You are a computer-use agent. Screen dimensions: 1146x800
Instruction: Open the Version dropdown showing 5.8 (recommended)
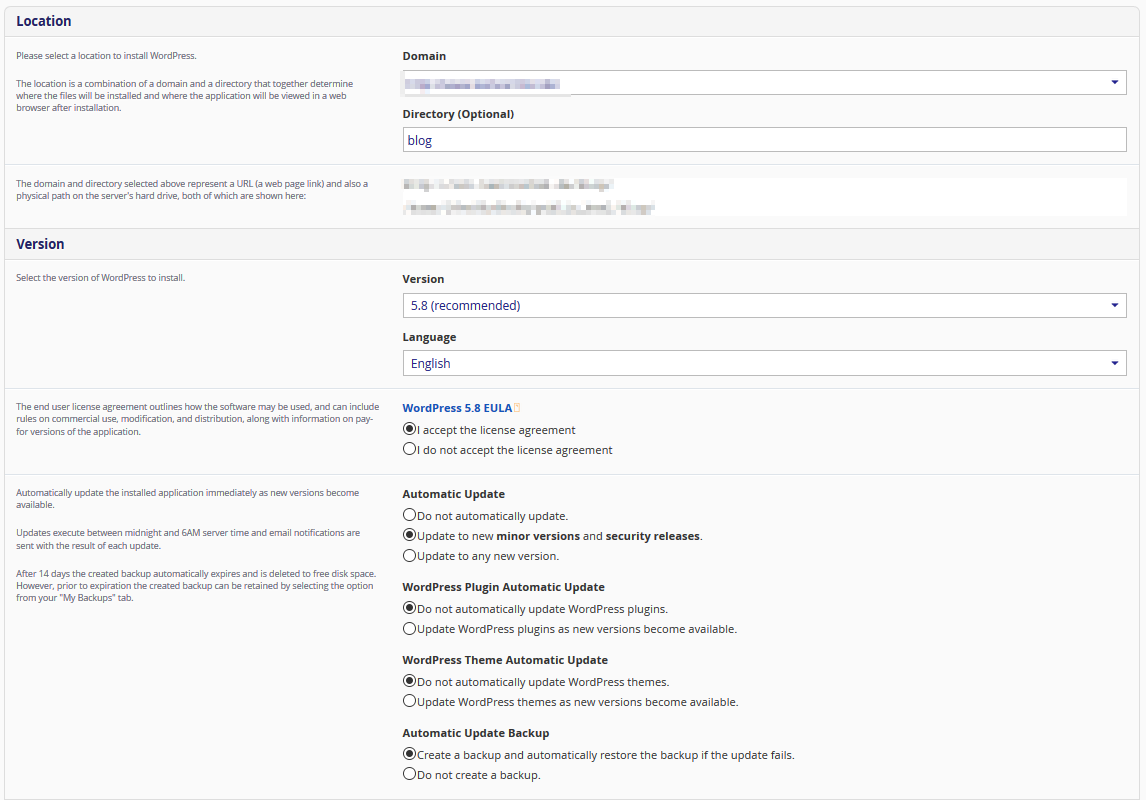coord(764,305)
